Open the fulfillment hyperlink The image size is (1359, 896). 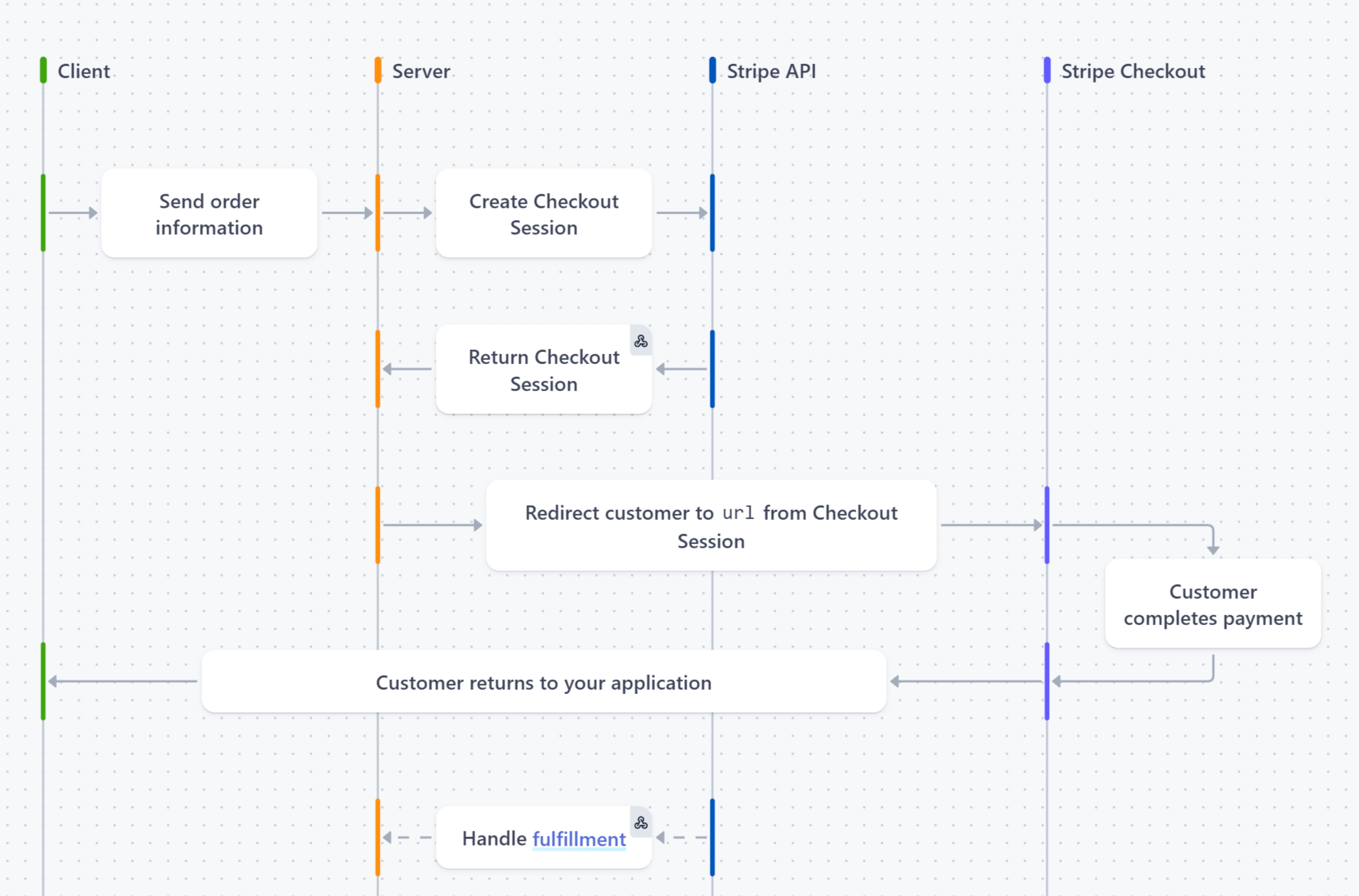(578, 838)
